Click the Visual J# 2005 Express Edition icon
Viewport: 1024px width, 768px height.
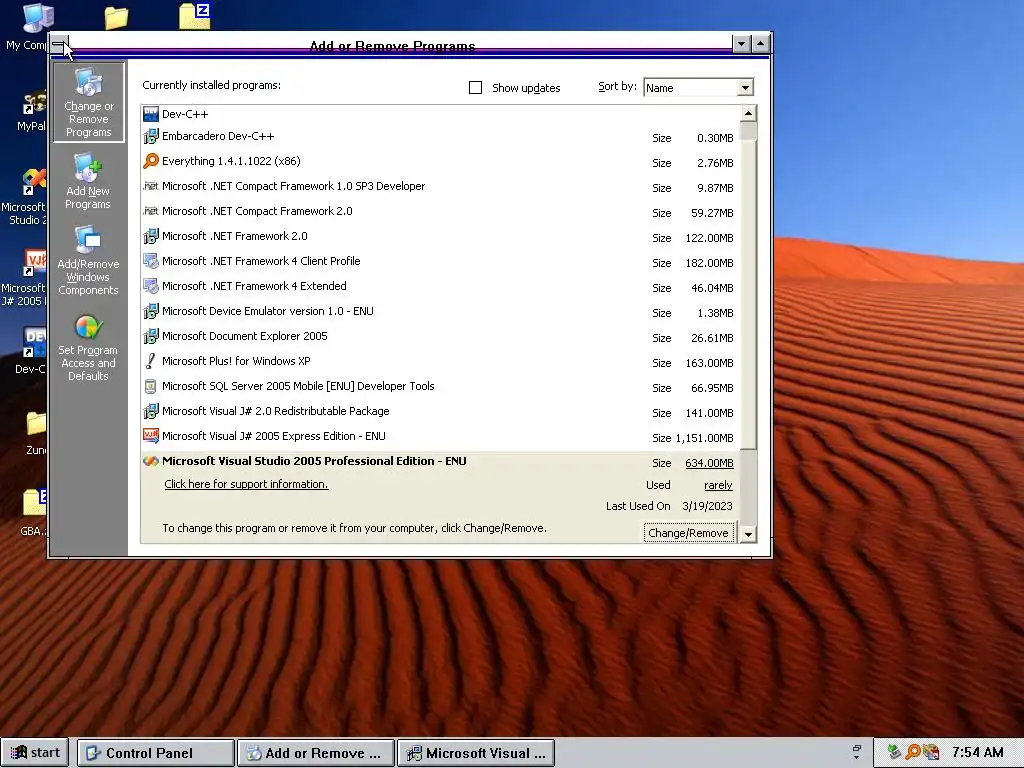pyautogui.click(x=151, y=436)
